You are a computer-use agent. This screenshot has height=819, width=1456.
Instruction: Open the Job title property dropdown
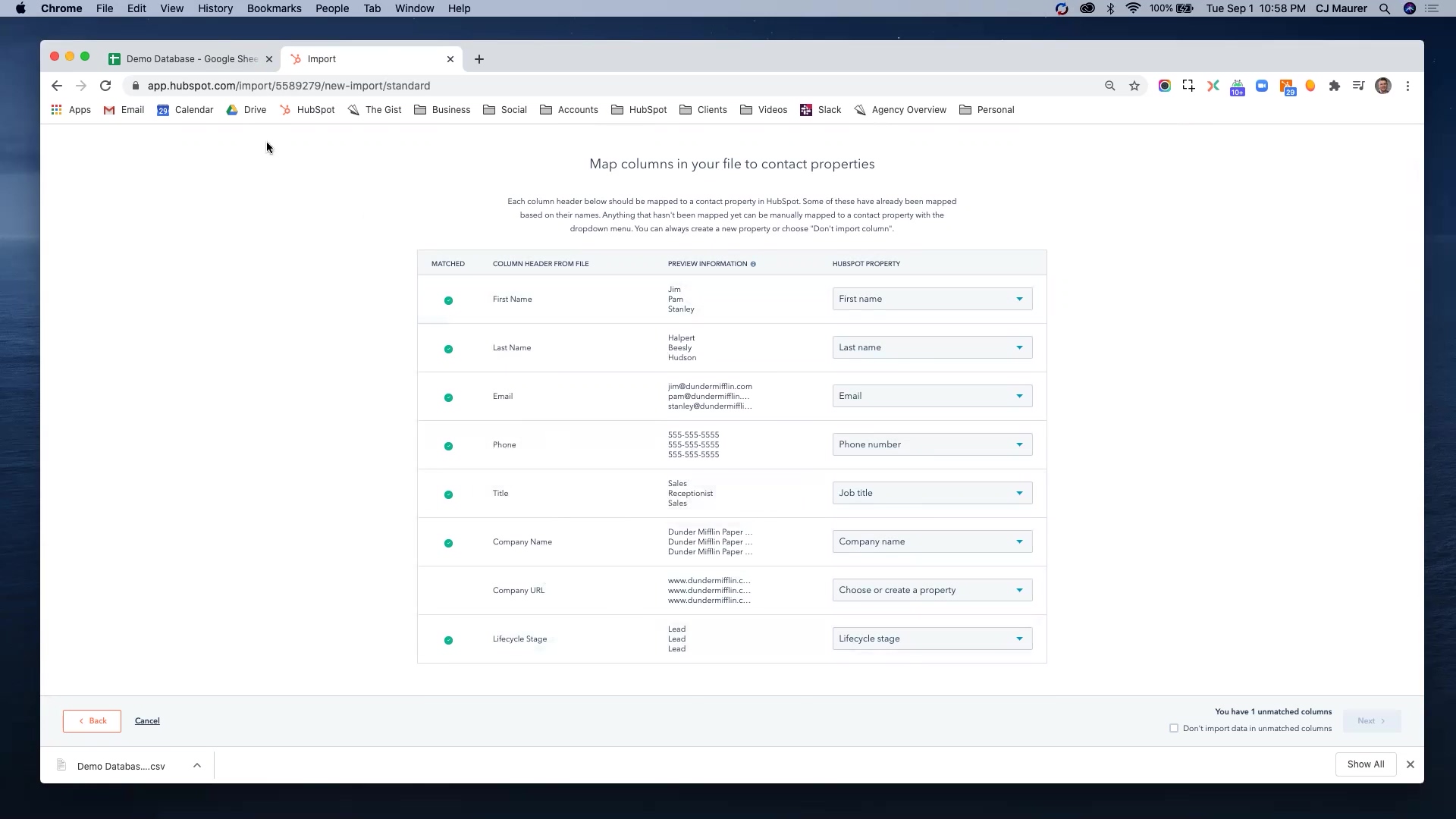pos(932,493)
